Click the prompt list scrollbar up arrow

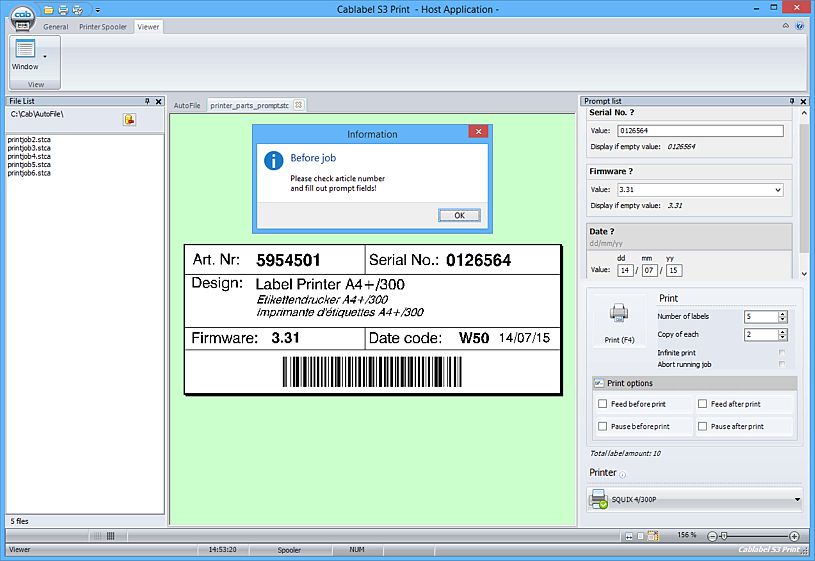pos(804,113)
